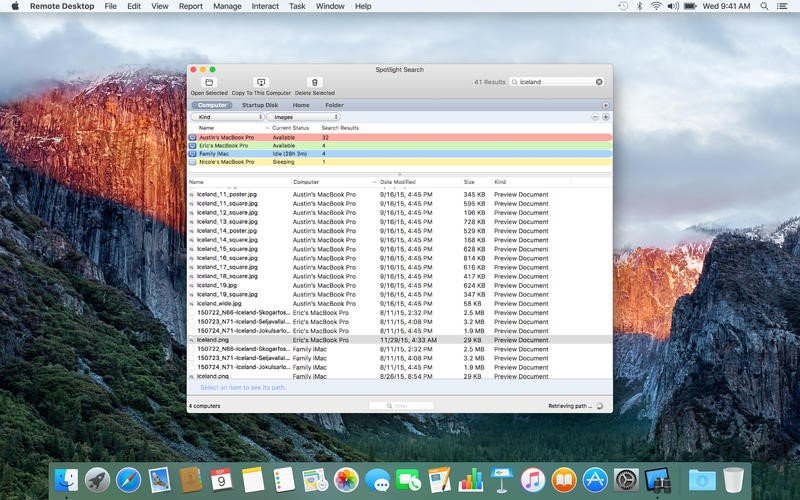Select file Iceland_wide.jpg
Image resolution: width=800 pixels, height=500 pixels.
[x=219, y=304]
